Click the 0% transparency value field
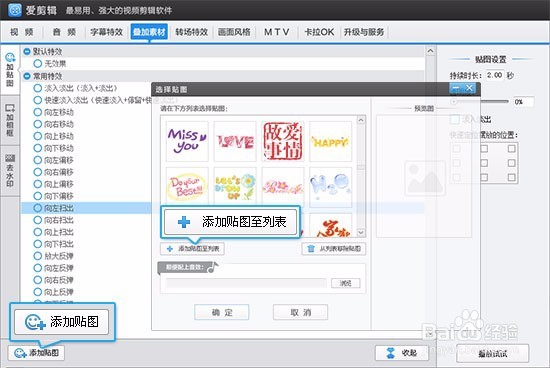The width and height of the screenshot is (550, 368). pos(523,102)
